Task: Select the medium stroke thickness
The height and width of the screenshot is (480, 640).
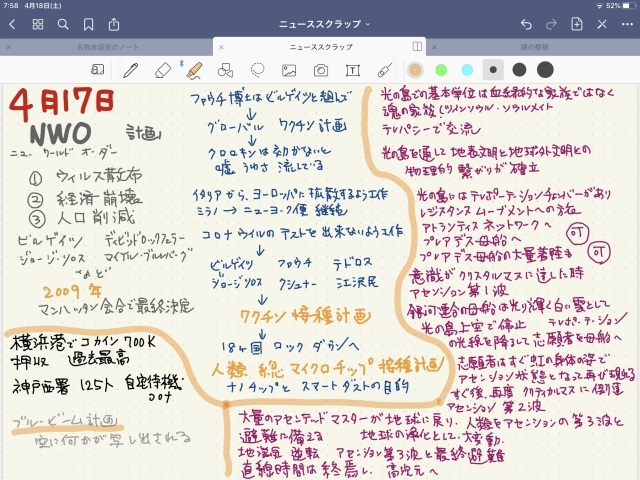Action: coord(519,70)
